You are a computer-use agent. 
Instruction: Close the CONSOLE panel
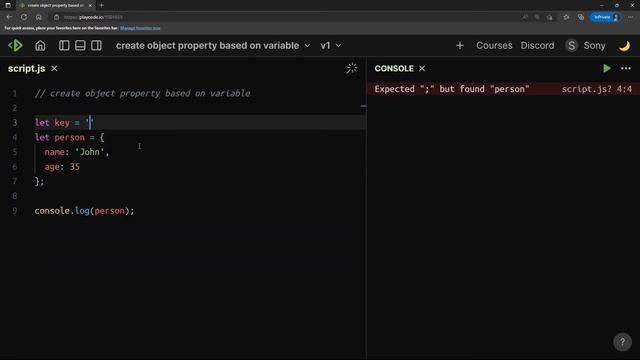[422, 69]
